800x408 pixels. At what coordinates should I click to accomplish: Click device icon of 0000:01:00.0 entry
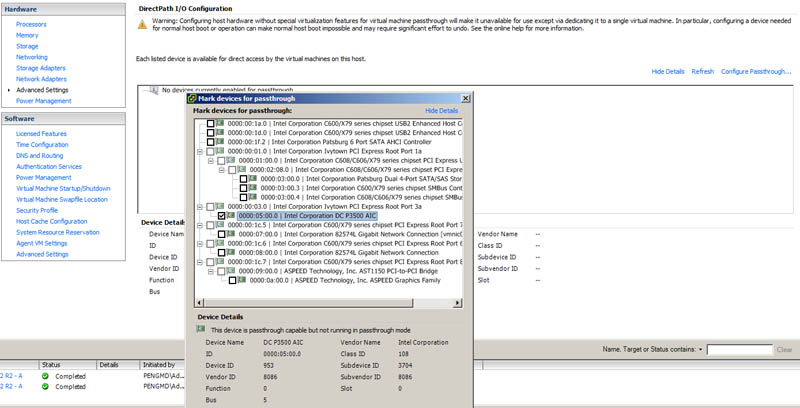(x=231, y=160)
